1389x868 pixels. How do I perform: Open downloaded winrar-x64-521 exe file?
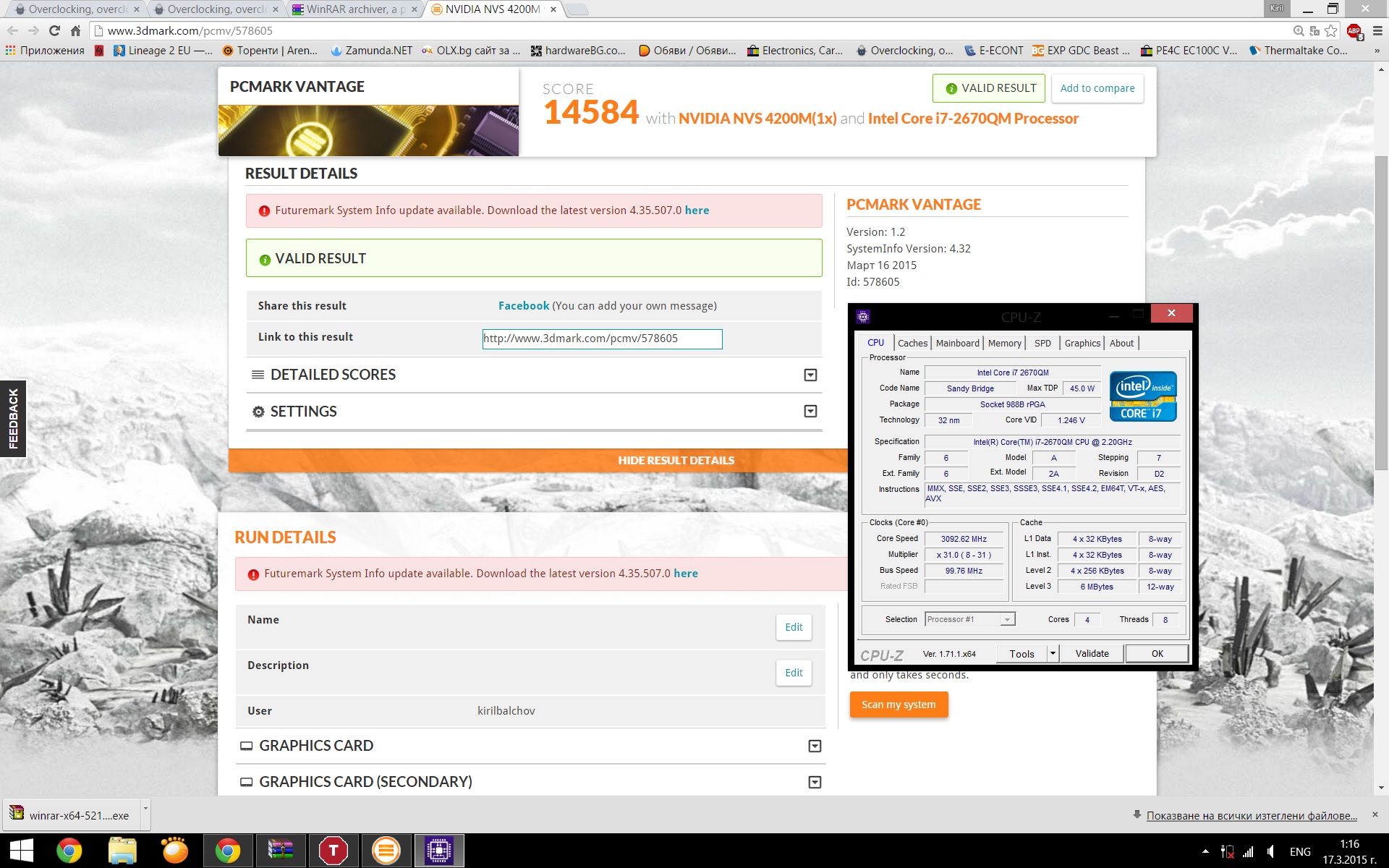[x=71, y=815]
